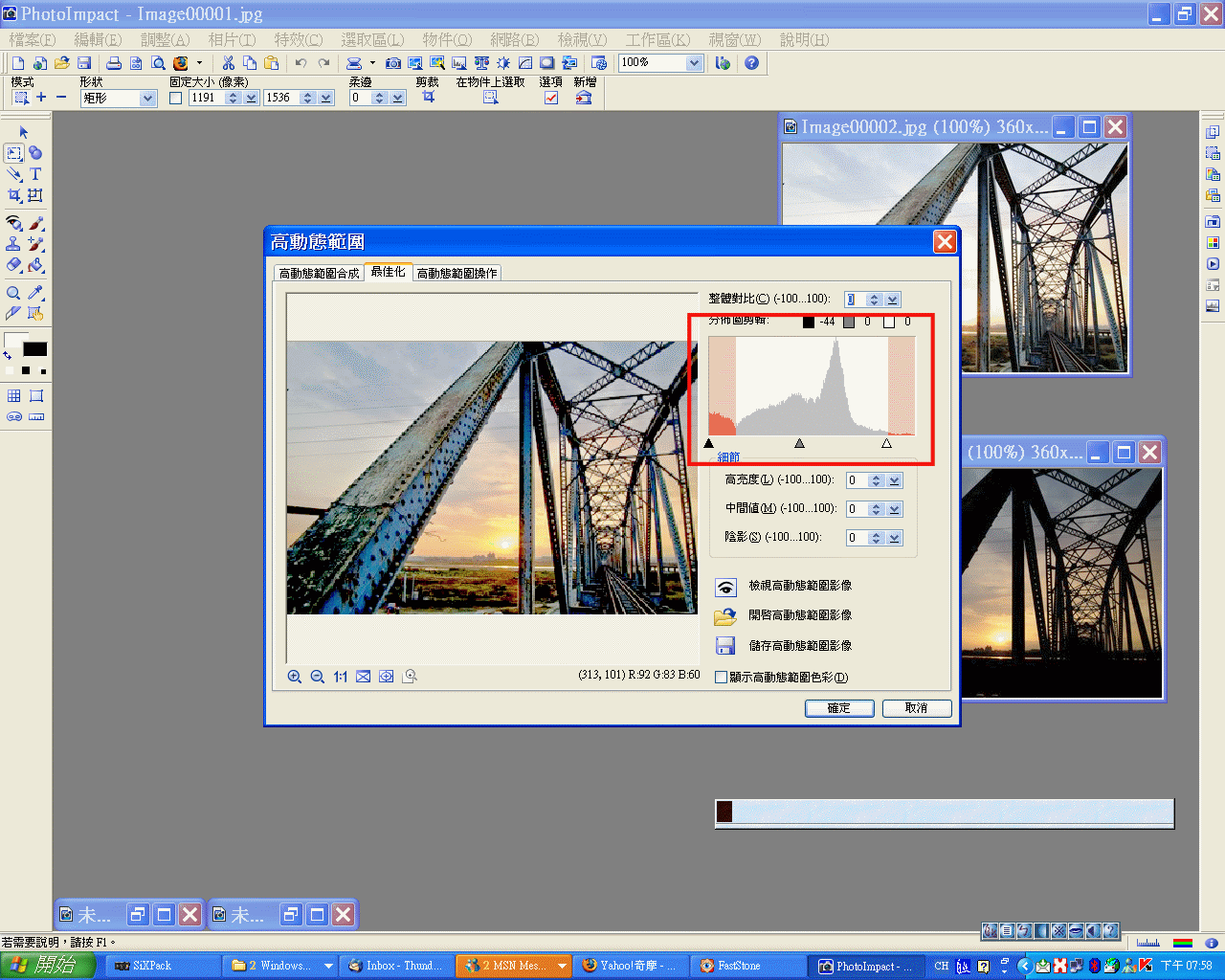Select the Bucket Fill tool

(x=35, y=265)
